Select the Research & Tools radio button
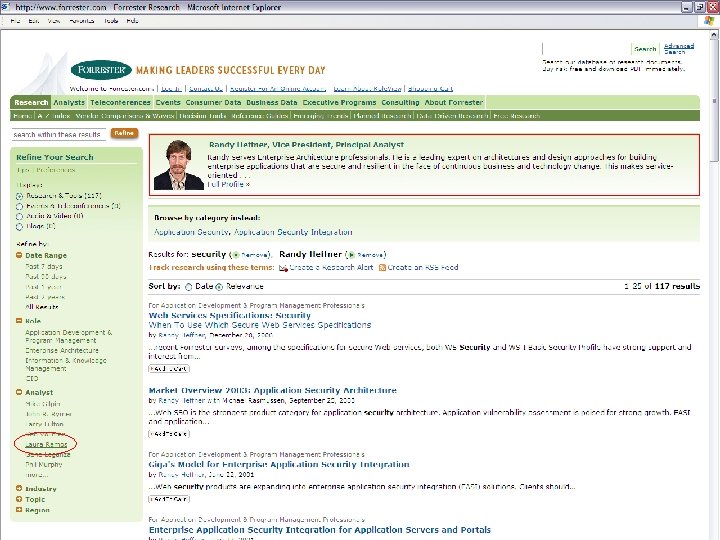The height and width of the screenshot is (540, 720). [19, 196]
